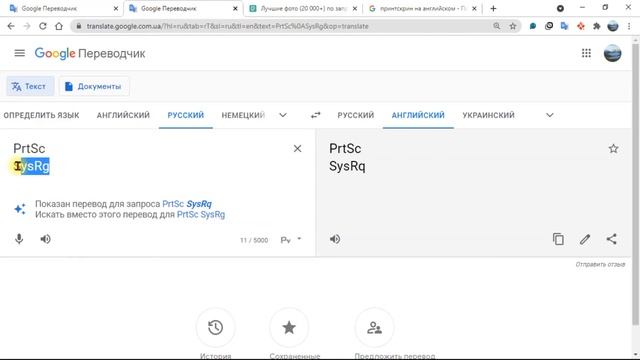Listen to the translated text
640x360 pixels.
335,239
